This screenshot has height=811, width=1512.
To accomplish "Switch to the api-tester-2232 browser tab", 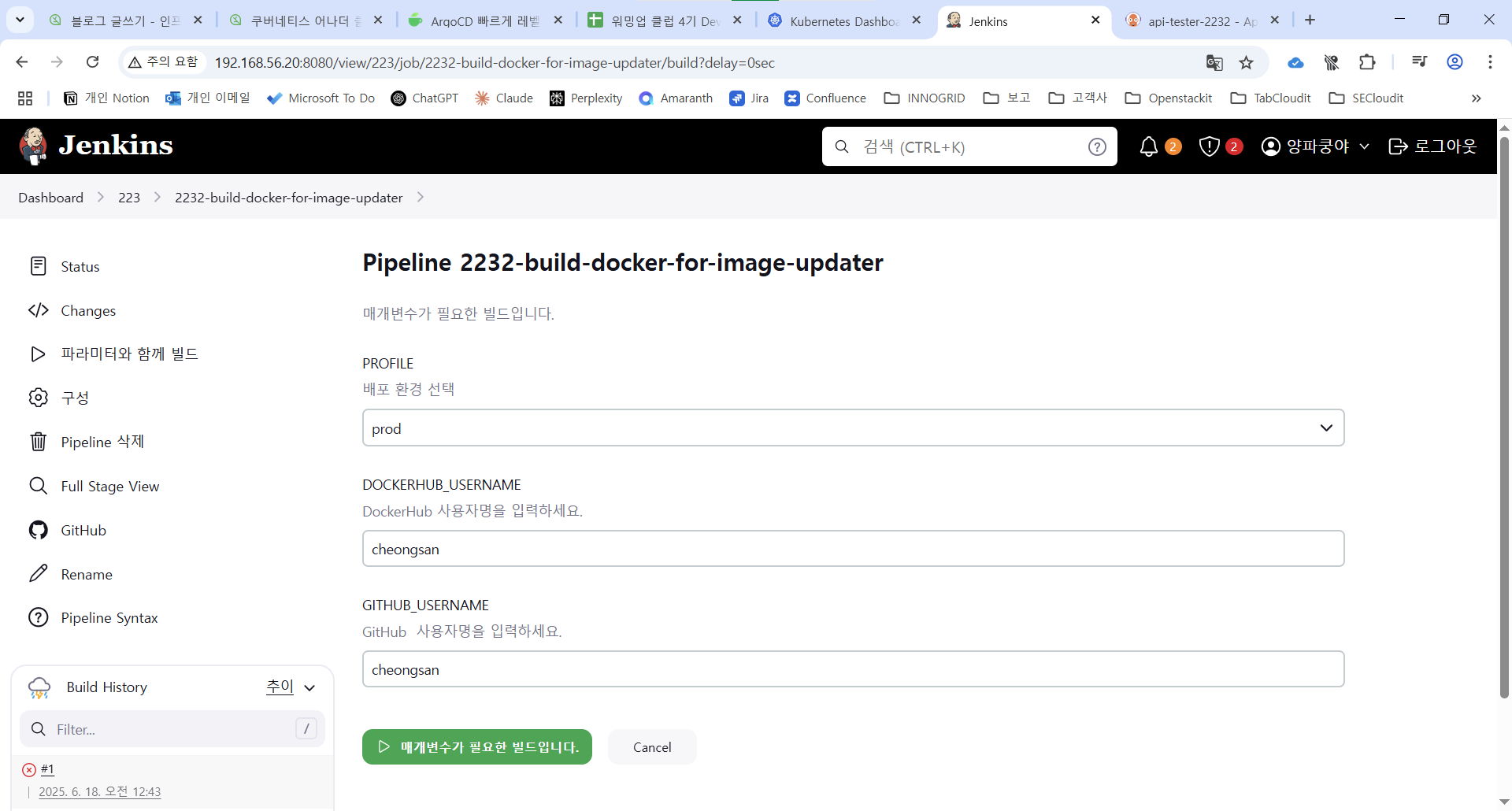I will tap(1203, 20).
